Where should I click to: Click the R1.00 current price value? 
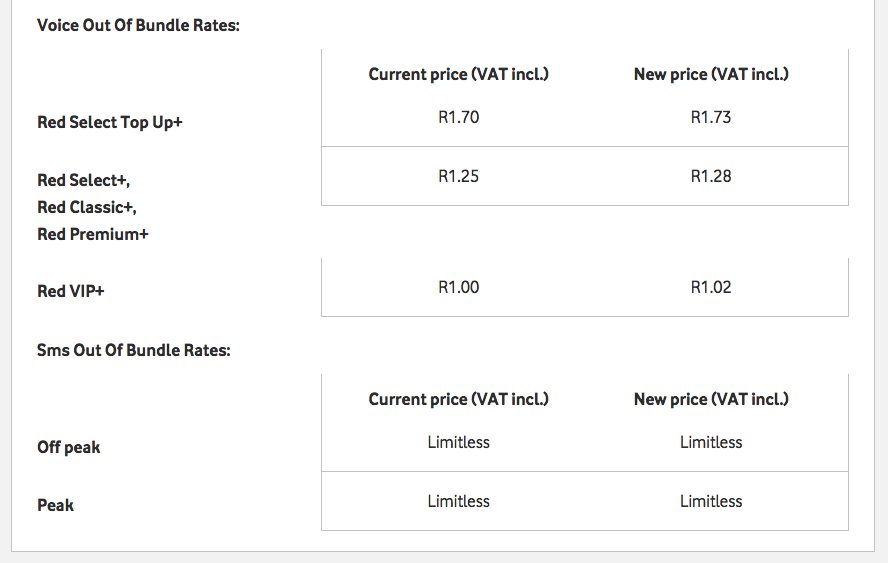tap(458, 287)
